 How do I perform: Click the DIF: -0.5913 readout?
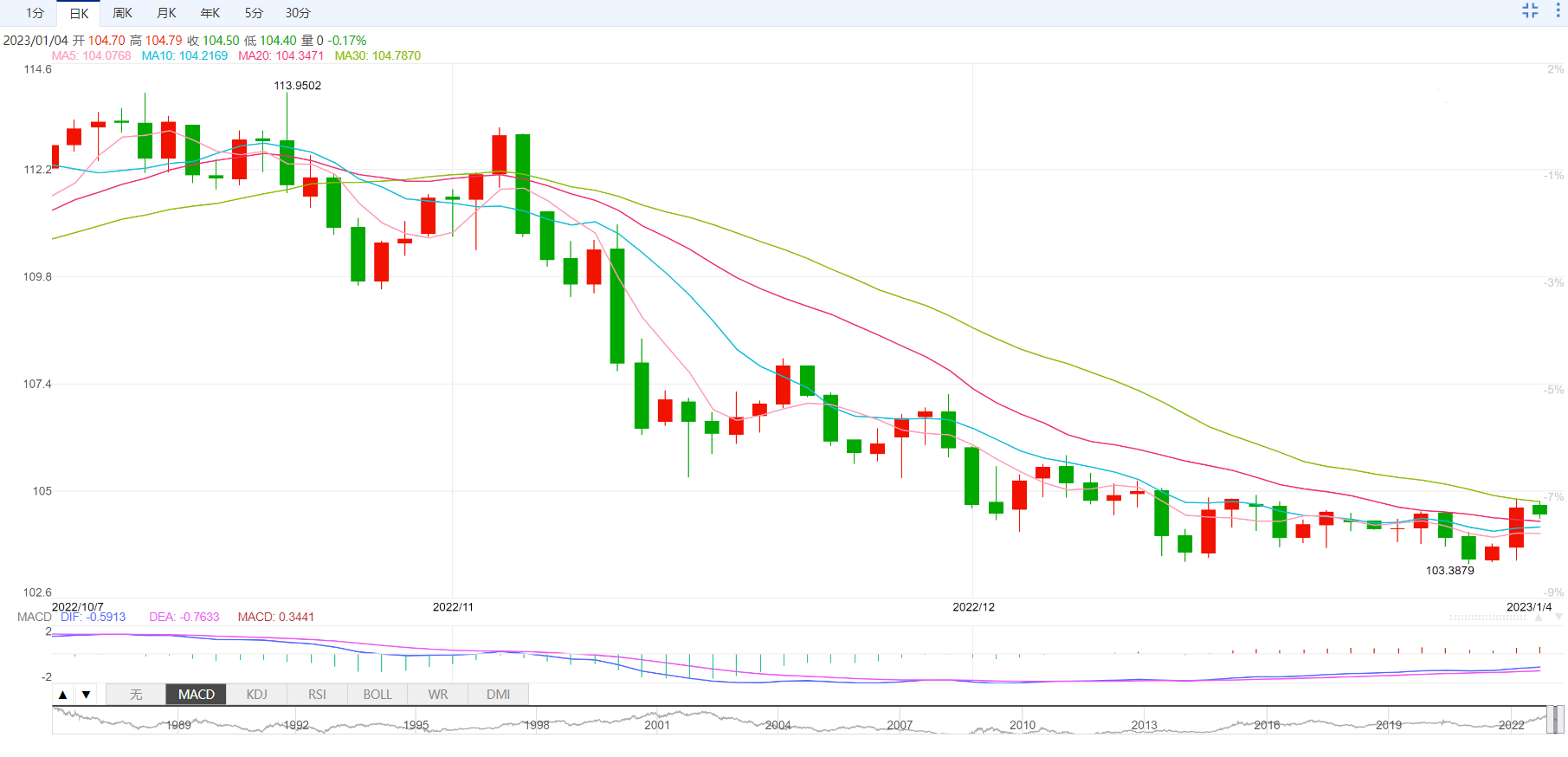click(93, 617)
